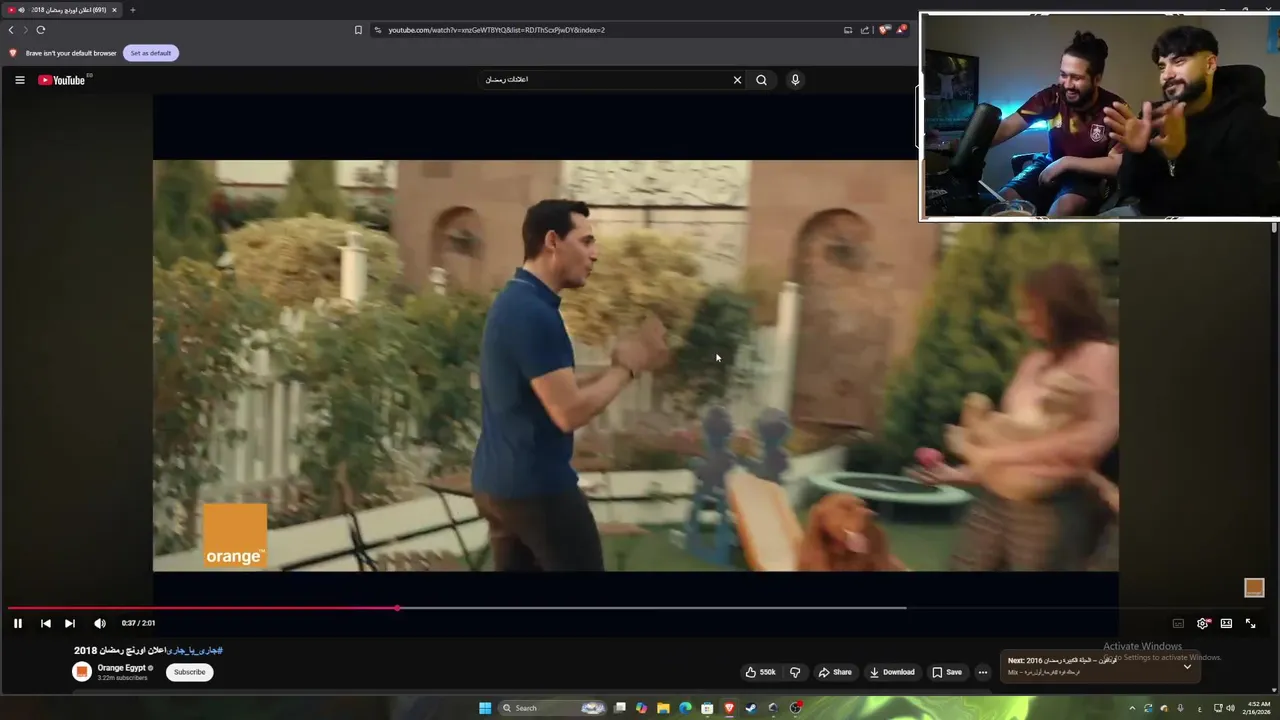
Task: Mute the video volume
Action: pos(100,623)
